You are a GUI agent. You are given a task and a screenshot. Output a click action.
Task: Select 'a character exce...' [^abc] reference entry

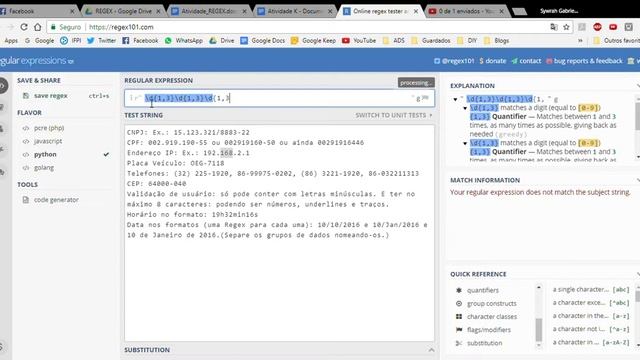(x=591, y=302)
